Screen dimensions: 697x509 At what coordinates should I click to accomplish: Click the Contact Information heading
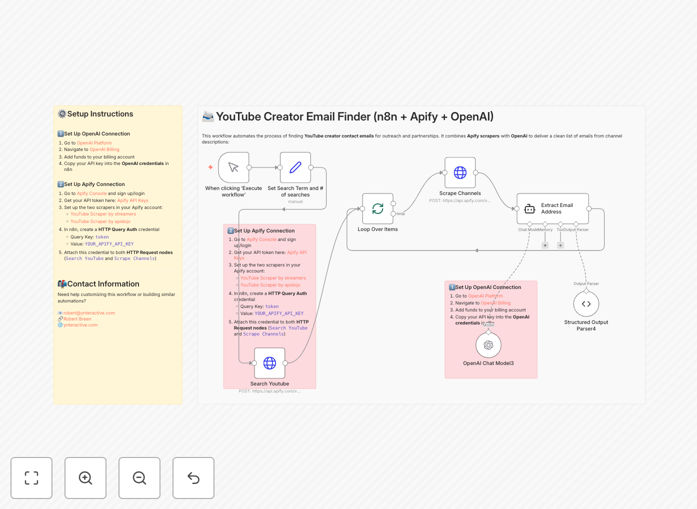[103, 284]
